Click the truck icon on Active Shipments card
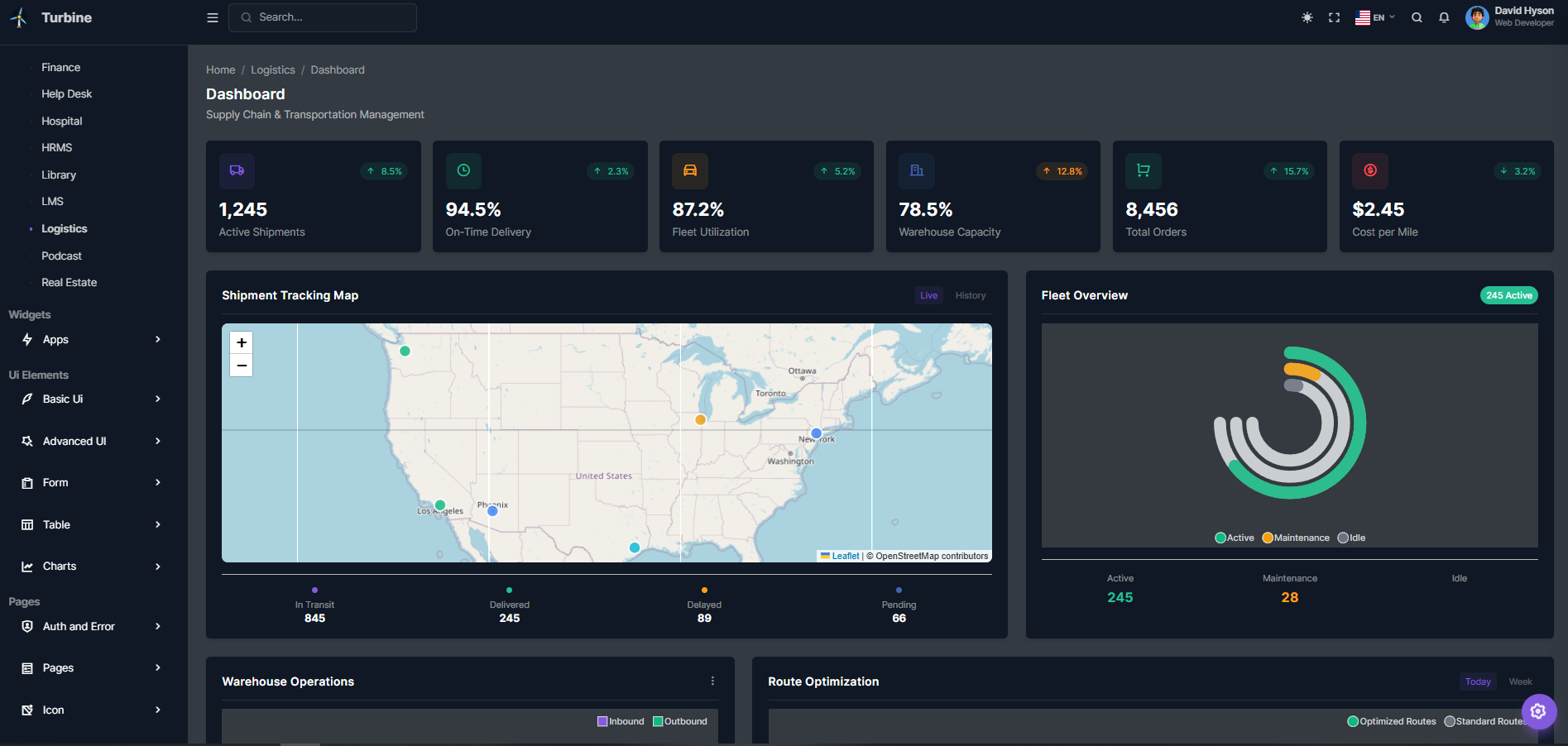This screenshot has width=1568, height=746. coord(237,171)
